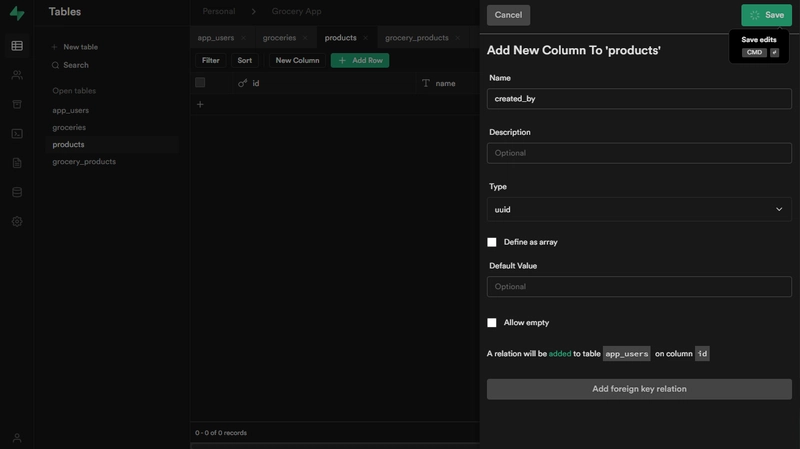Image resolution: width=800 pixels, height=449 pixels.
Task: Click the plus icon next to New table
Action: click(55, 47)
